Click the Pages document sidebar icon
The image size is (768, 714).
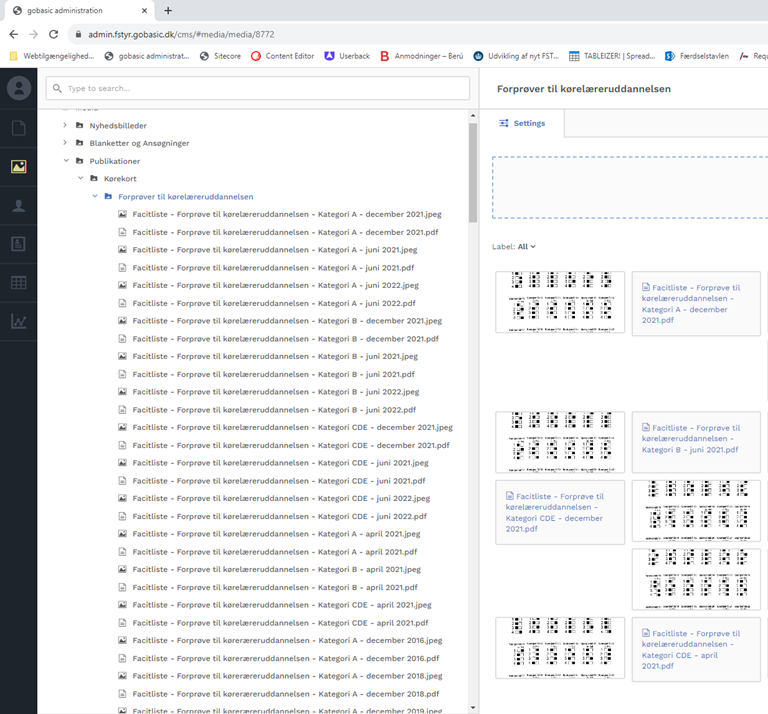(18, 128)
